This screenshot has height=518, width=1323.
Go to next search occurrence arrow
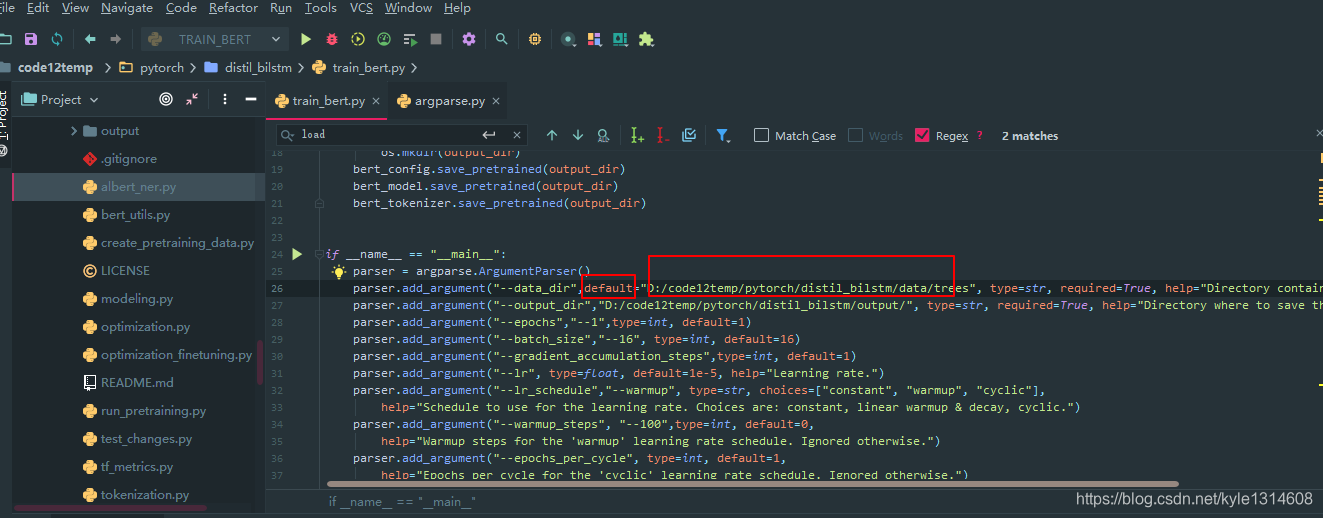pyautogui.click(x=578, y=135)
